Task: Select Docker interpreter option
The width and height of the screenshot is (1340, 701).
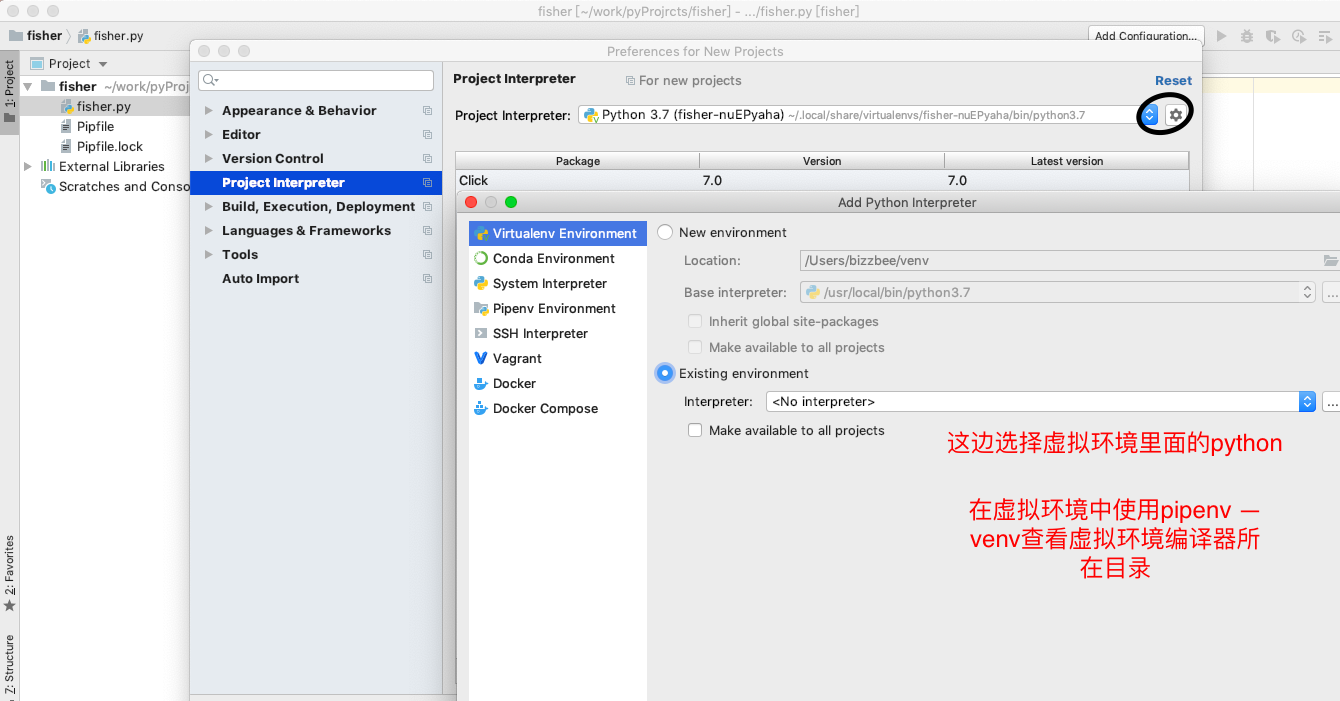Action: [557, 383]
